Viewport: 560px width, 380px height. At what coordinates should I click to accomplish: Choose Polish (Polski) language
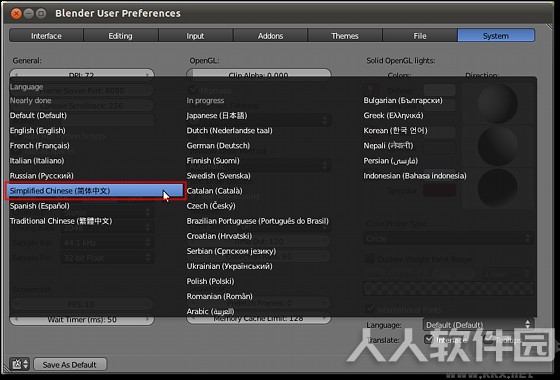210,281
